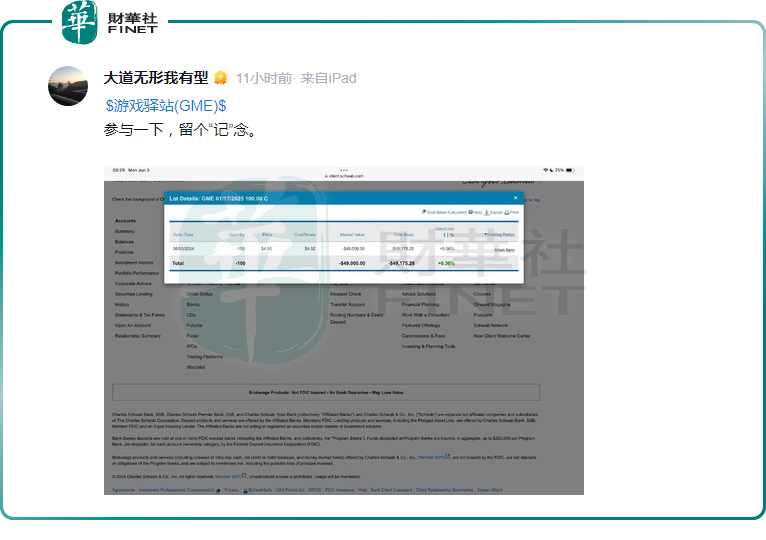Screen dimensions: 766x540
Task: Open IPOs link
Action: [192, 346]
